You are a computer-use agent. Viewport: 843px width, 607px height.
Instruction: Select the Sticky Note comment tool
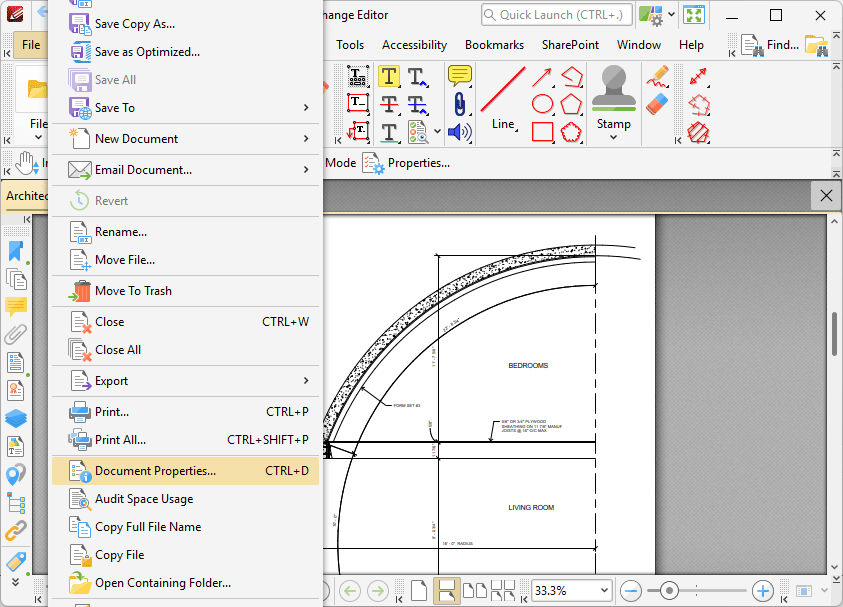point(459,76)
